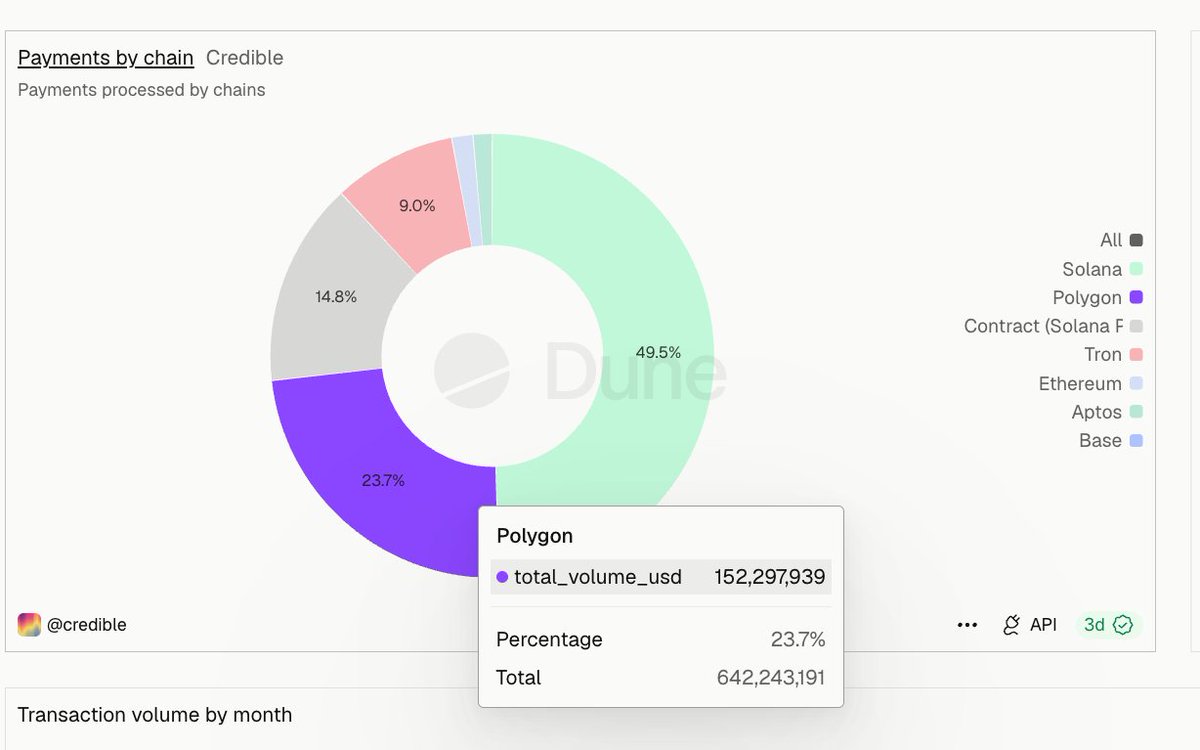This screenshot has width=1200, height=750.
Task: Open the Credible dashboard link beside title
Action: 245,58
